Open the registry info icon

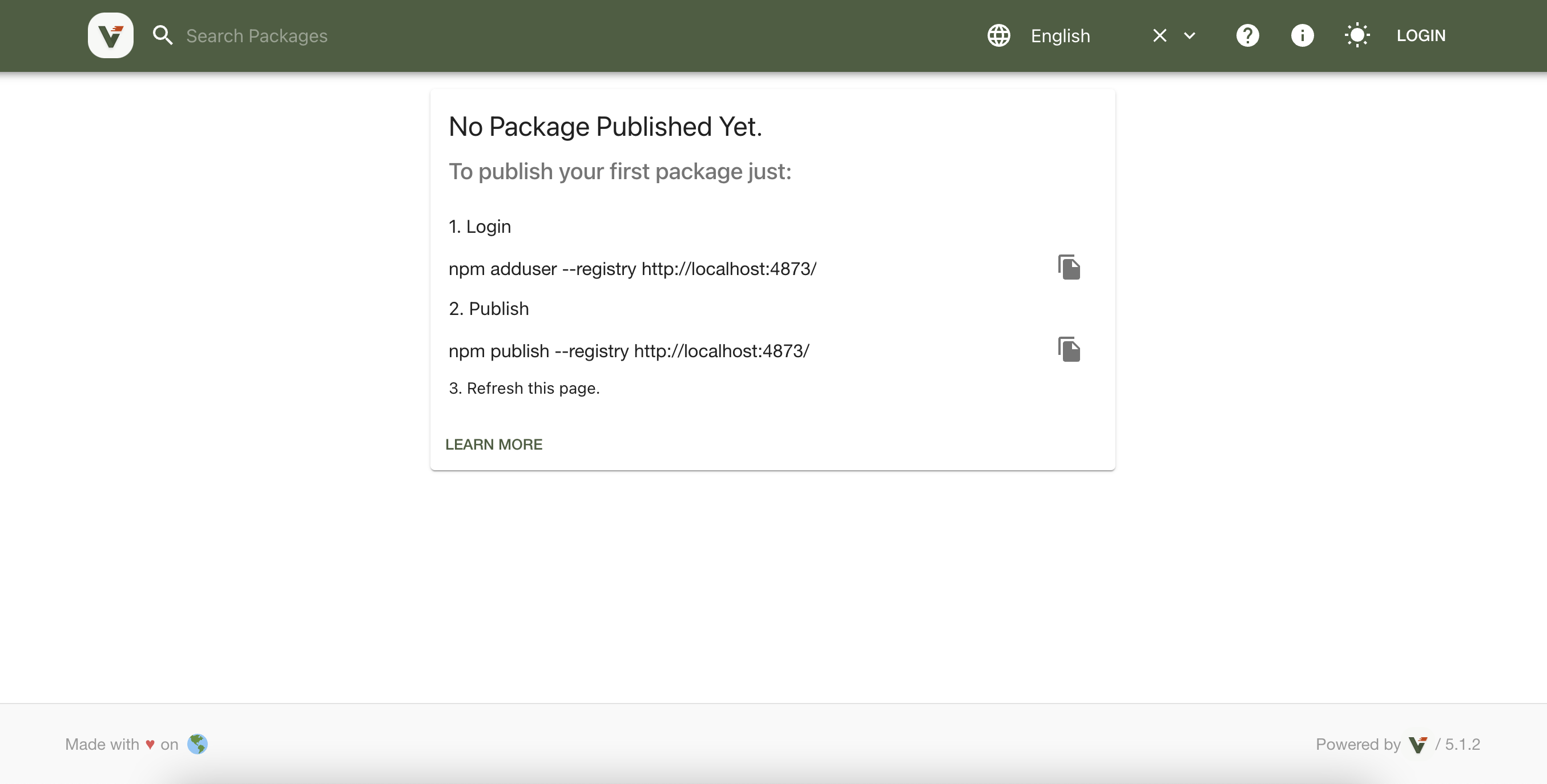[1302, 35]
